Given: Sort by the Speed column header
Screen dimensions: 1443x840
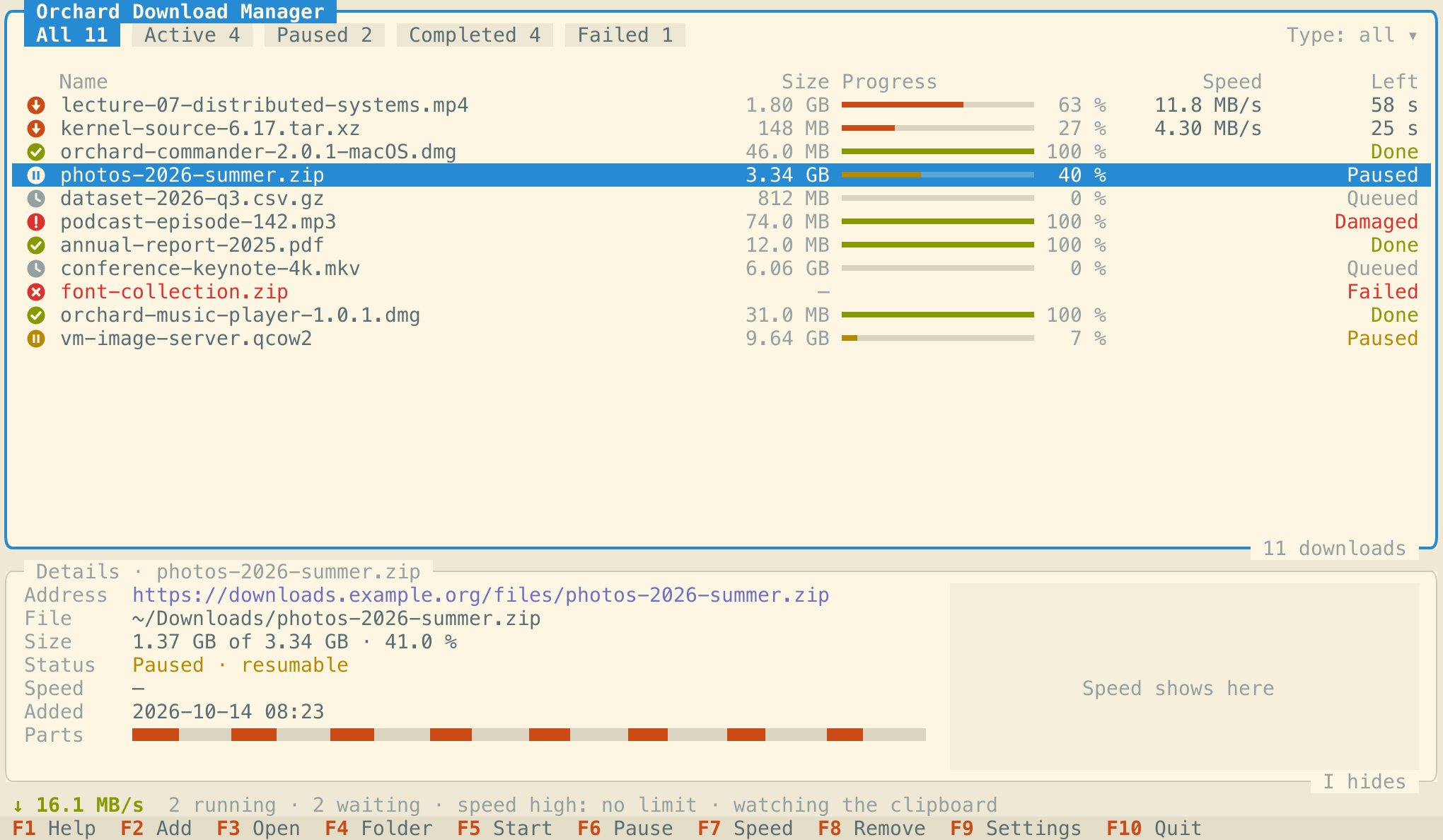Looking at the screenshot, I should [x=1232, y=82].
